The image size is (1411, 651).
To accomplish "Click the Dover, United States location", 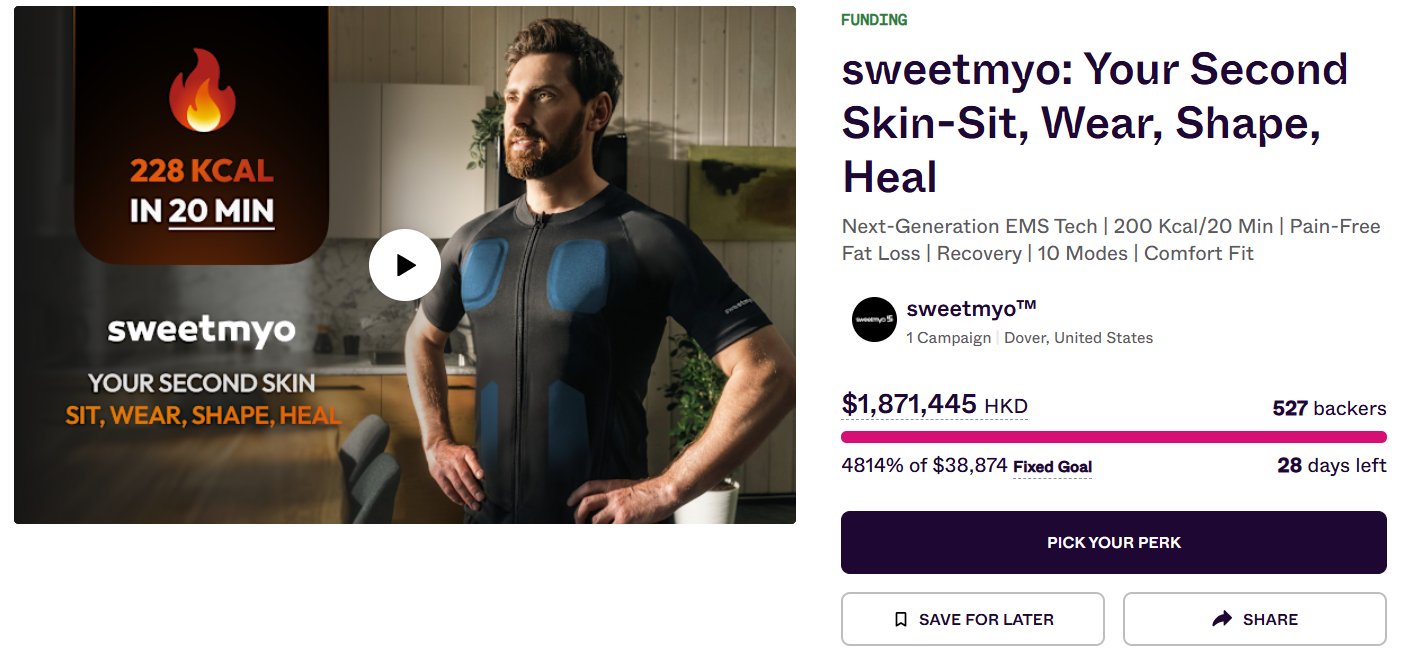I will pos(1078,338).
